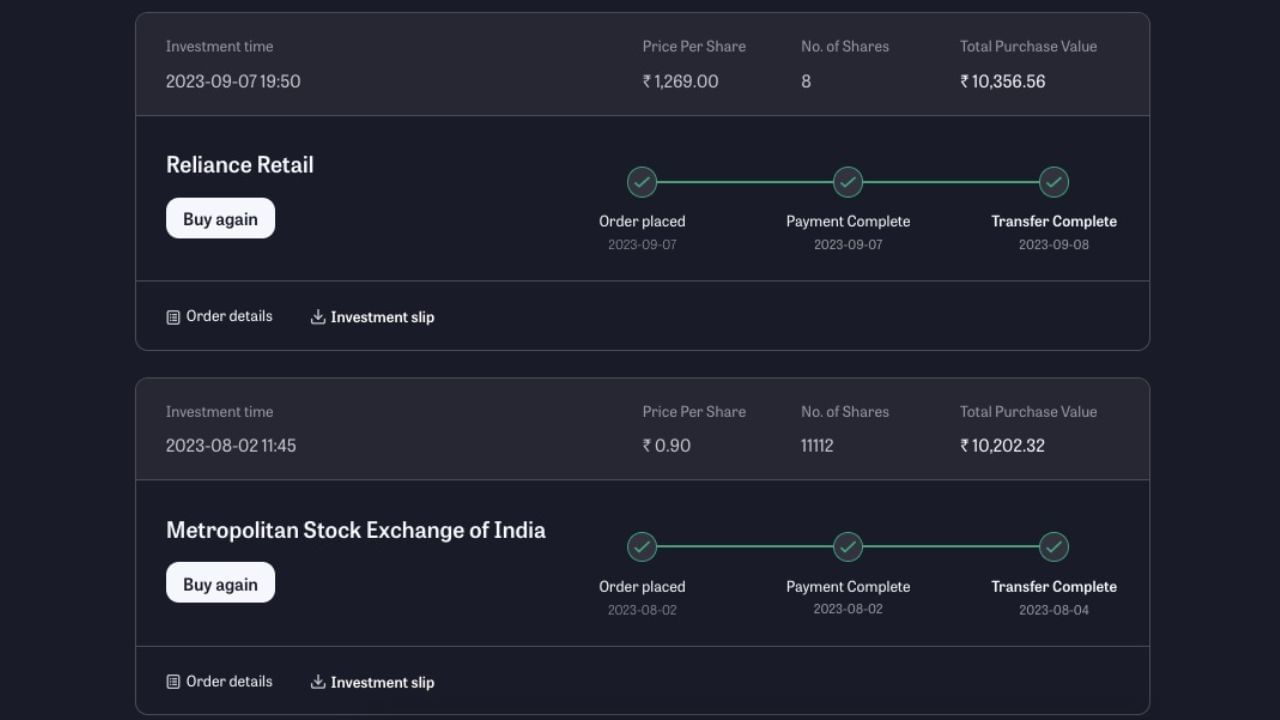Viewport: 1280px width, 720px height.
Task: Click the Reliance Retail company name
Action: (240, 165)
